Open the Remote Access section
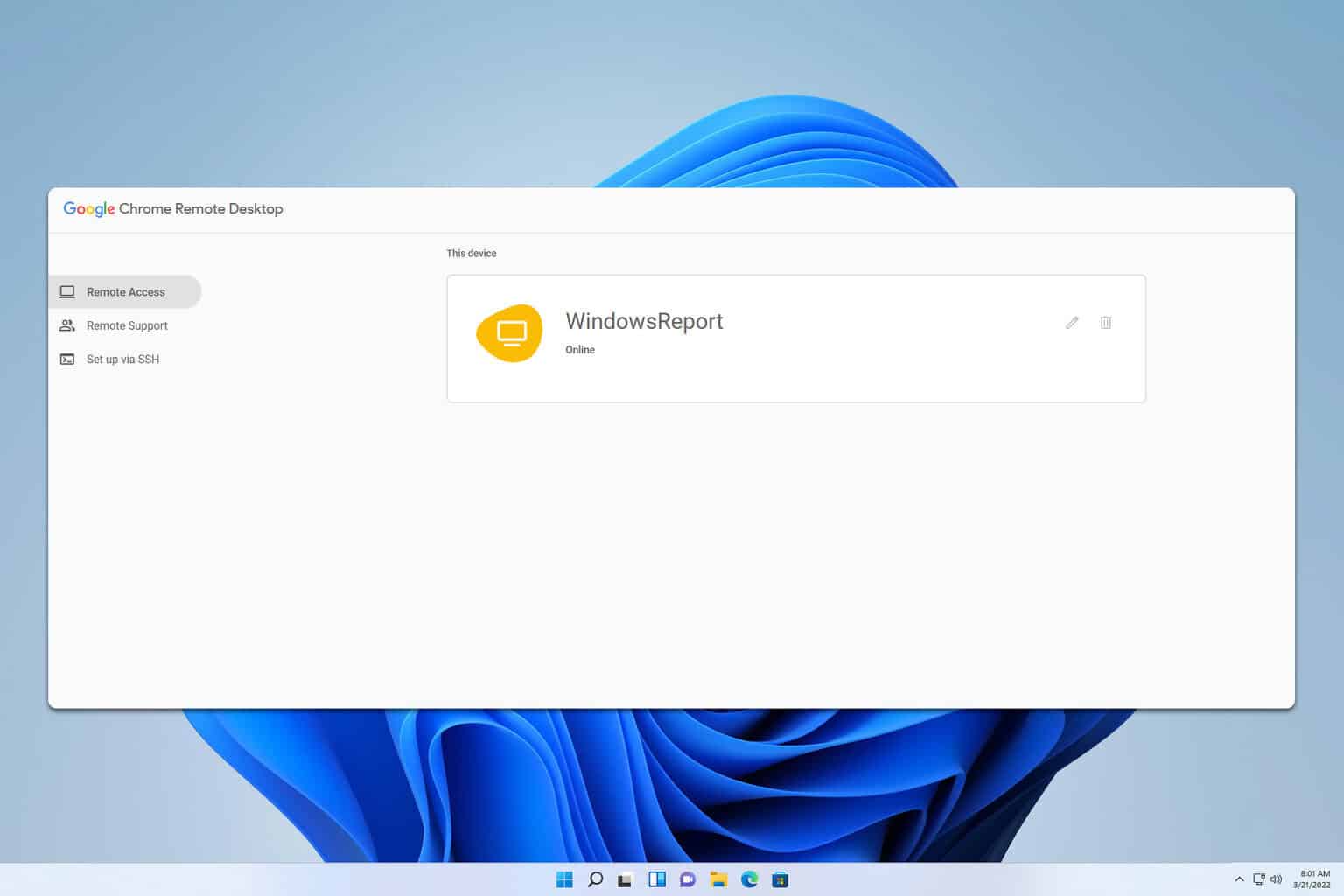The width and height of the screenshot is (1344, 896). [x=124, y=291]
